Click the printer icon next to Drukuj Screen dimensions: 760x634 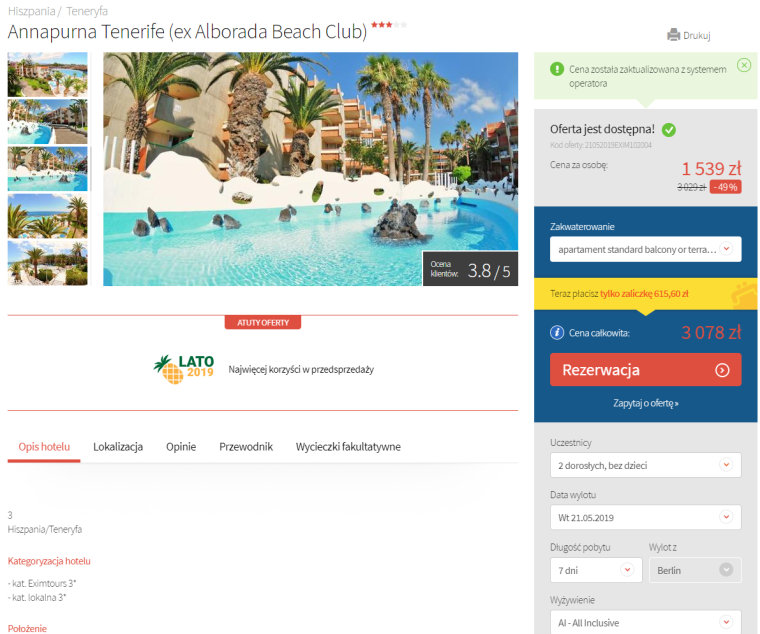673,35
